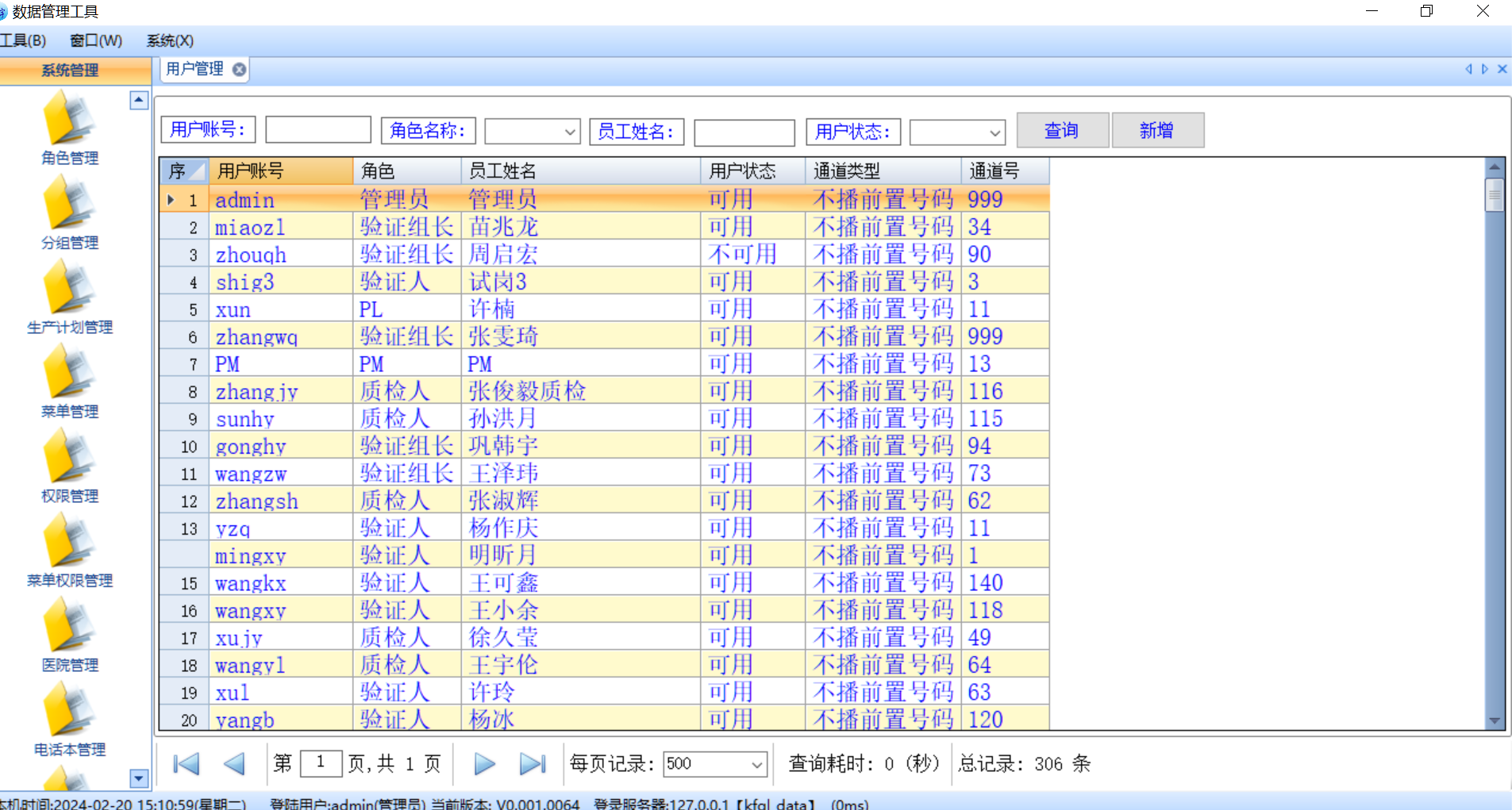Viewport: 1512px width, 810px height.
Task: Close the 用户管理 tab
Action: click(239, 70)
